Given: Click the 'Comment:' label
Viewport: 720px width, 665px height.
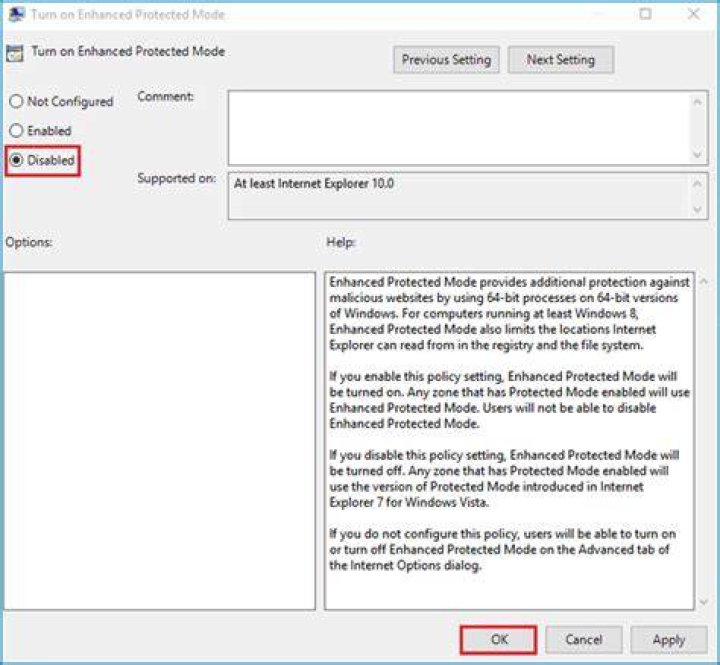Looking at the screenshot, I should tap(165, 96).
